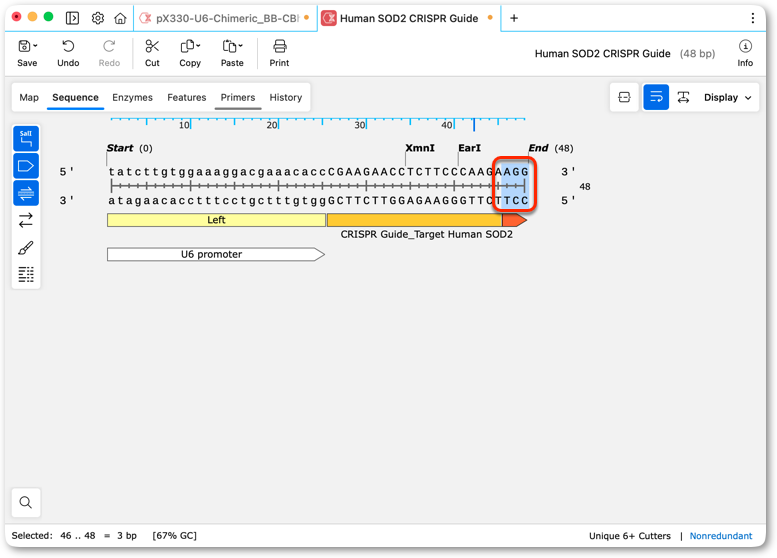Screen dimensions: 777x558
Task: Expand the Display dropdown menu
Action: click(x=727, y=97)
